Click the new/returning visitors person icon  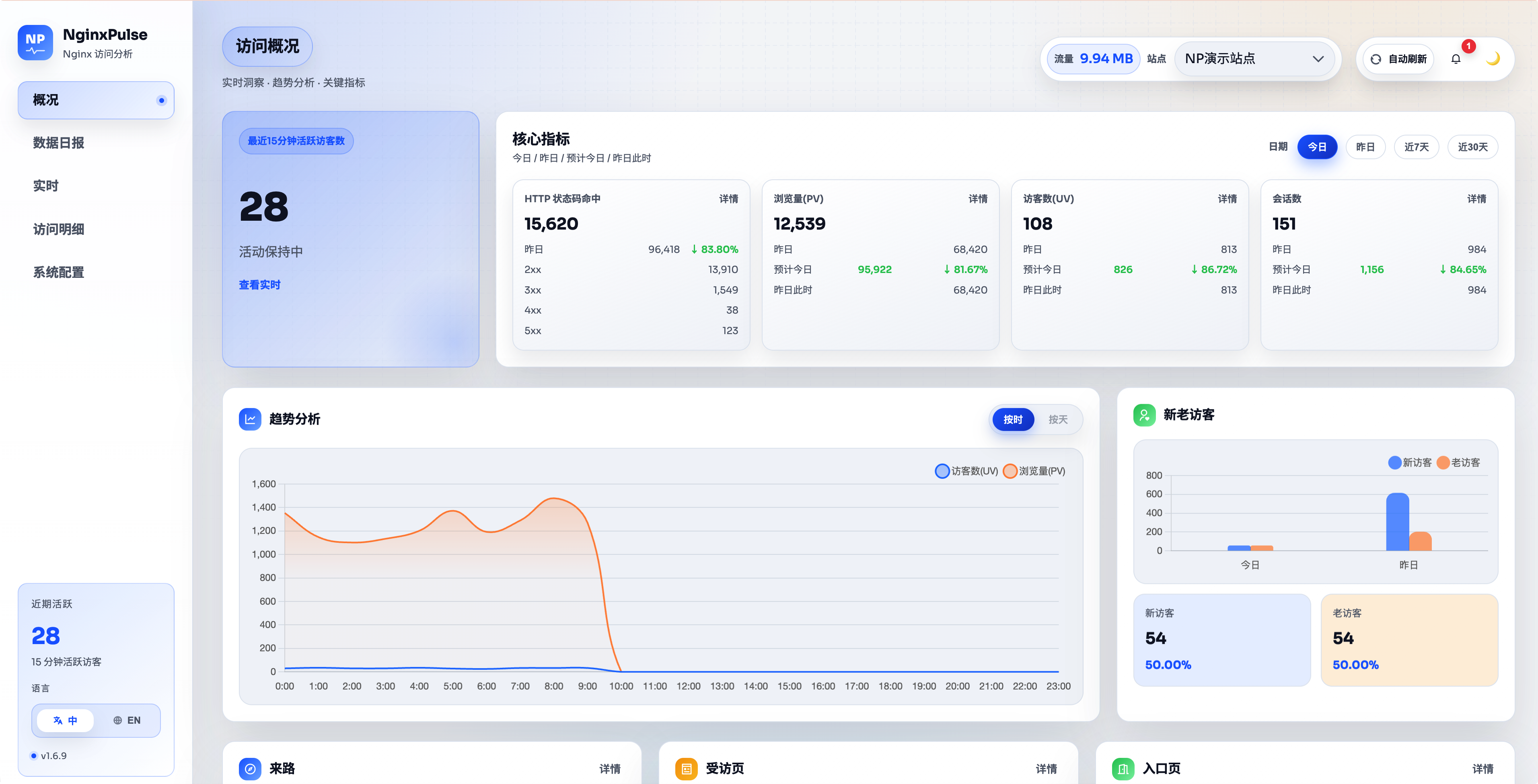pos(1144,415)
